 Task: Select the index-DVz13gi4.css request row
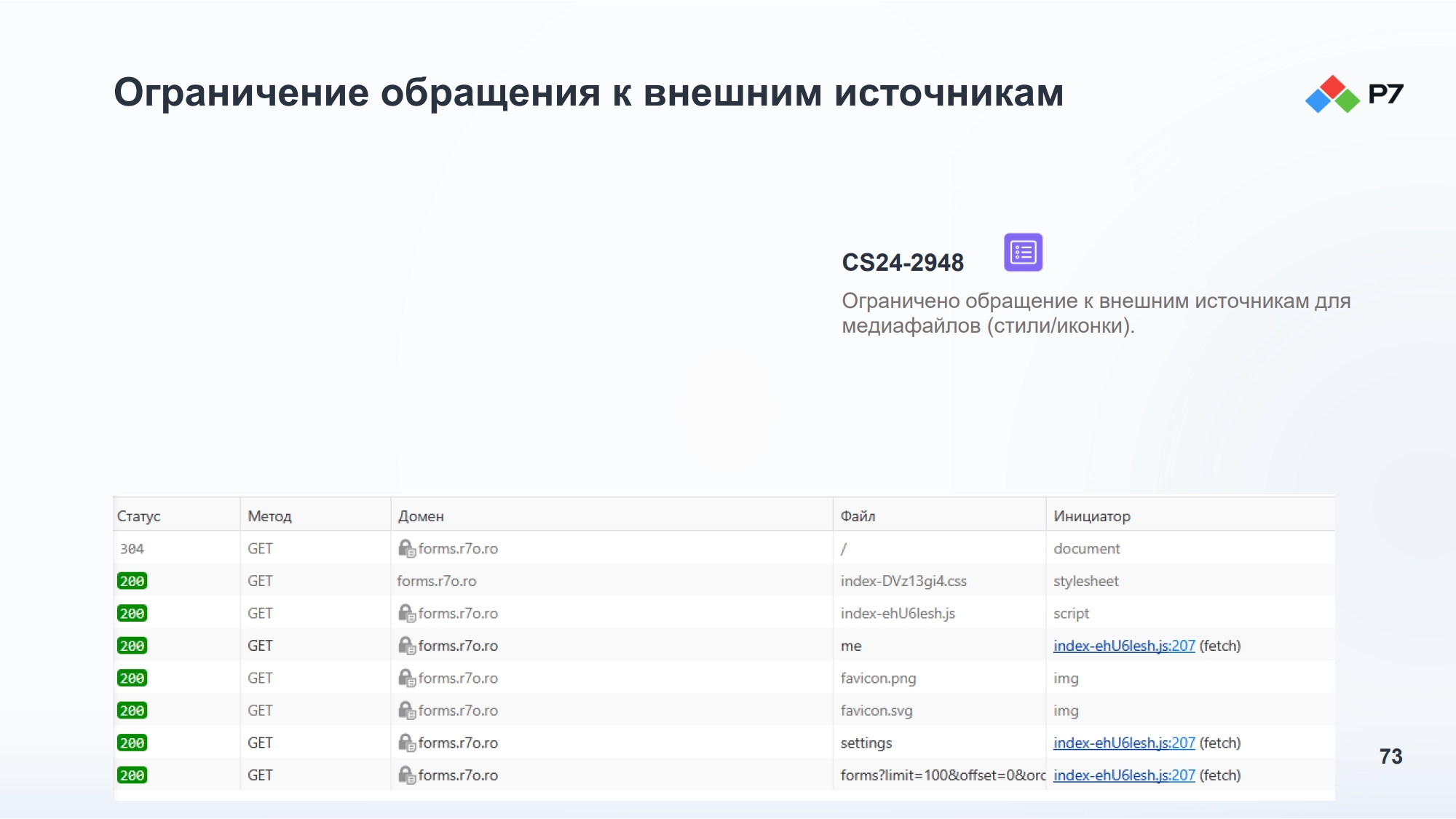tap(724, 581)
